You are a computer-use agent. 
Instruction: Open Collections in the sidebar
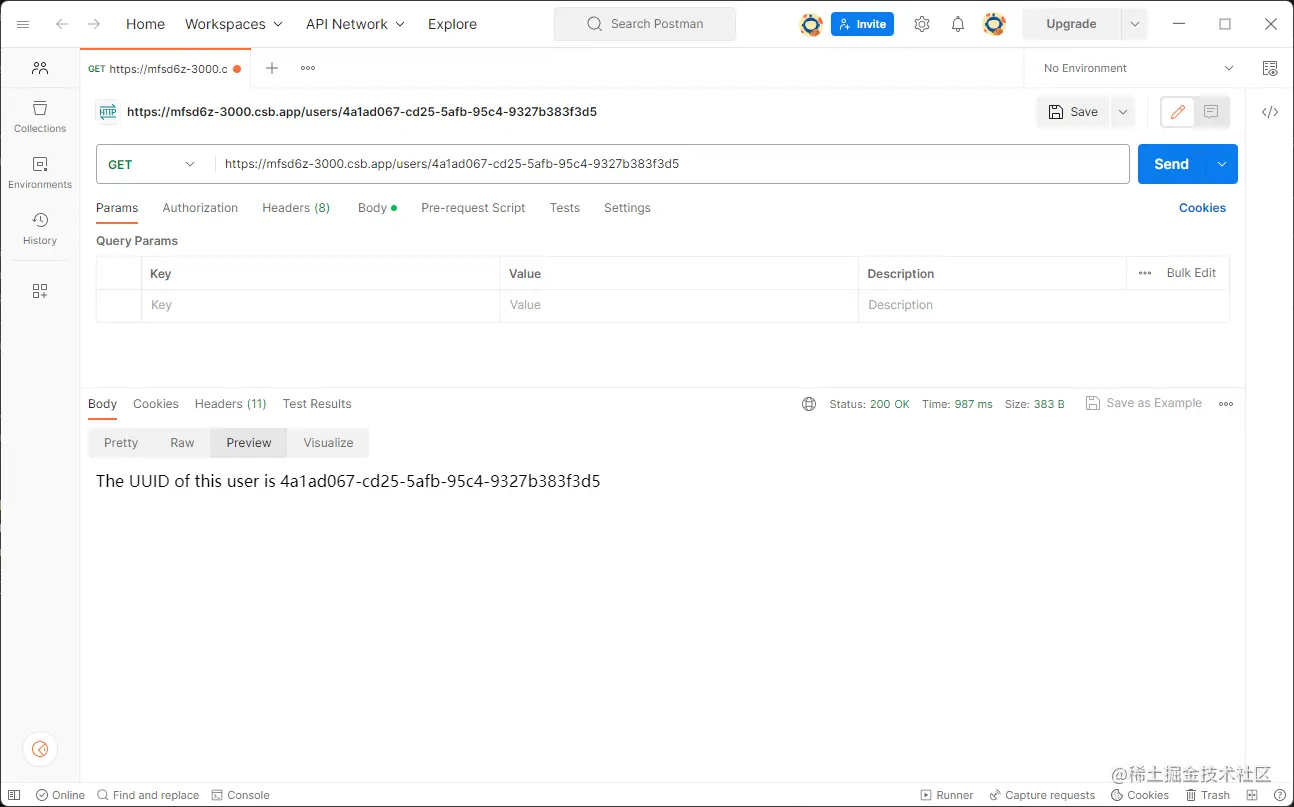tap(40, 116)
